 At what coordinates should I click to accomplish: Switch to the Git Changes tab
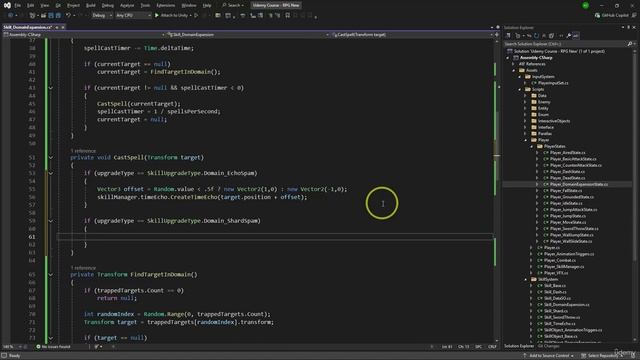[549, 346]
